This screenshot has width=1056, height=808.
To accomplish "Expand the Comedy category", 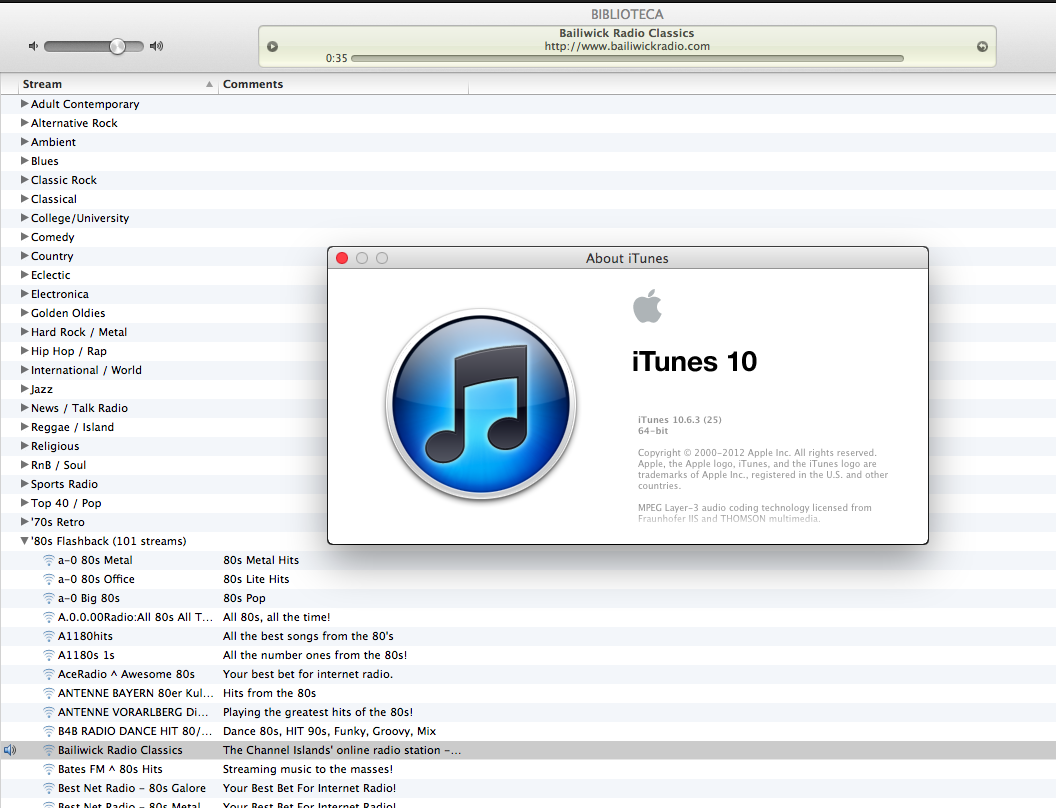I will 24,236.
